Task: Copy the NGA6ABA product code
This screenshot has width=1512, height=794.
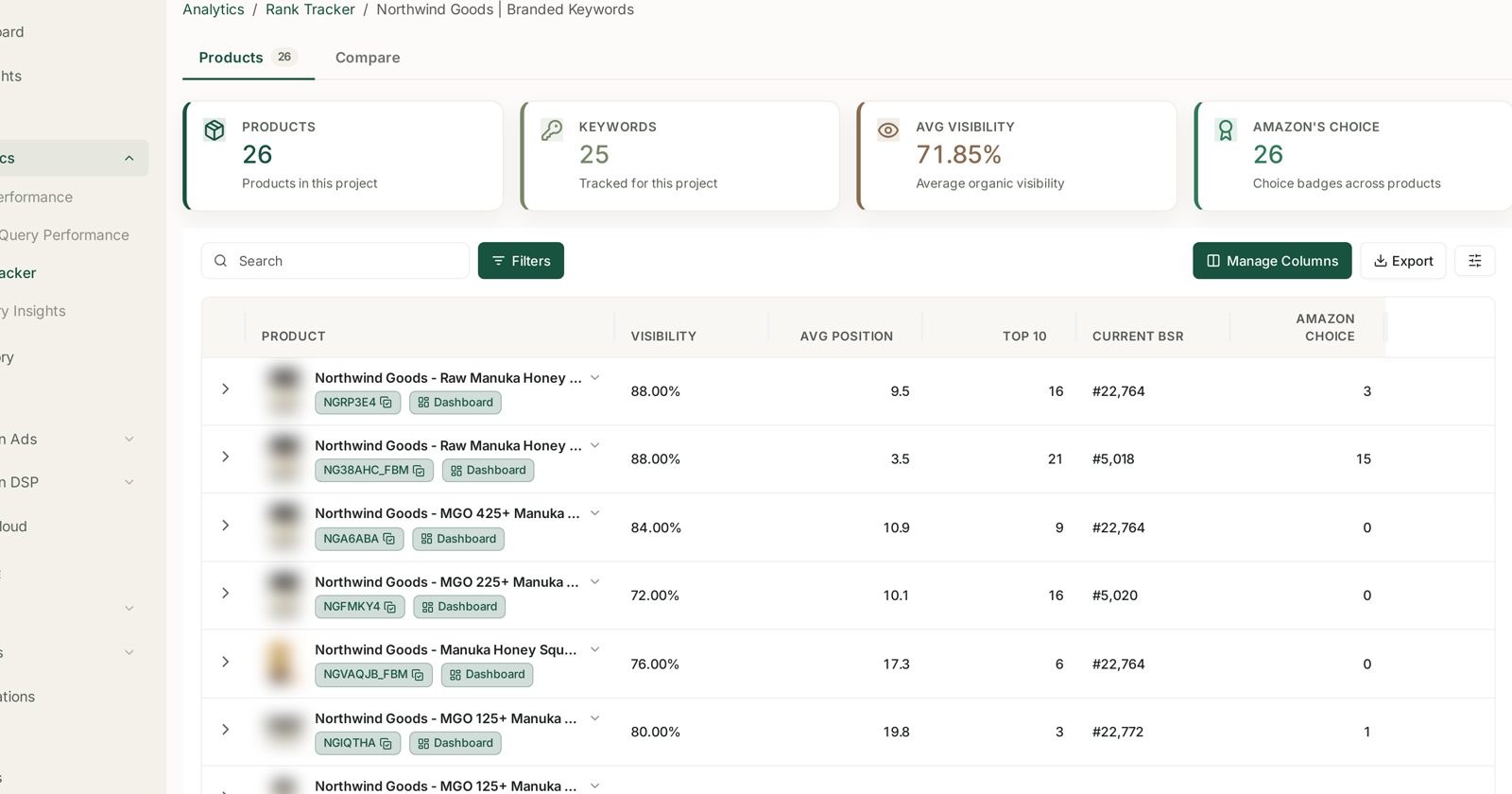Action: click(388, 539)
